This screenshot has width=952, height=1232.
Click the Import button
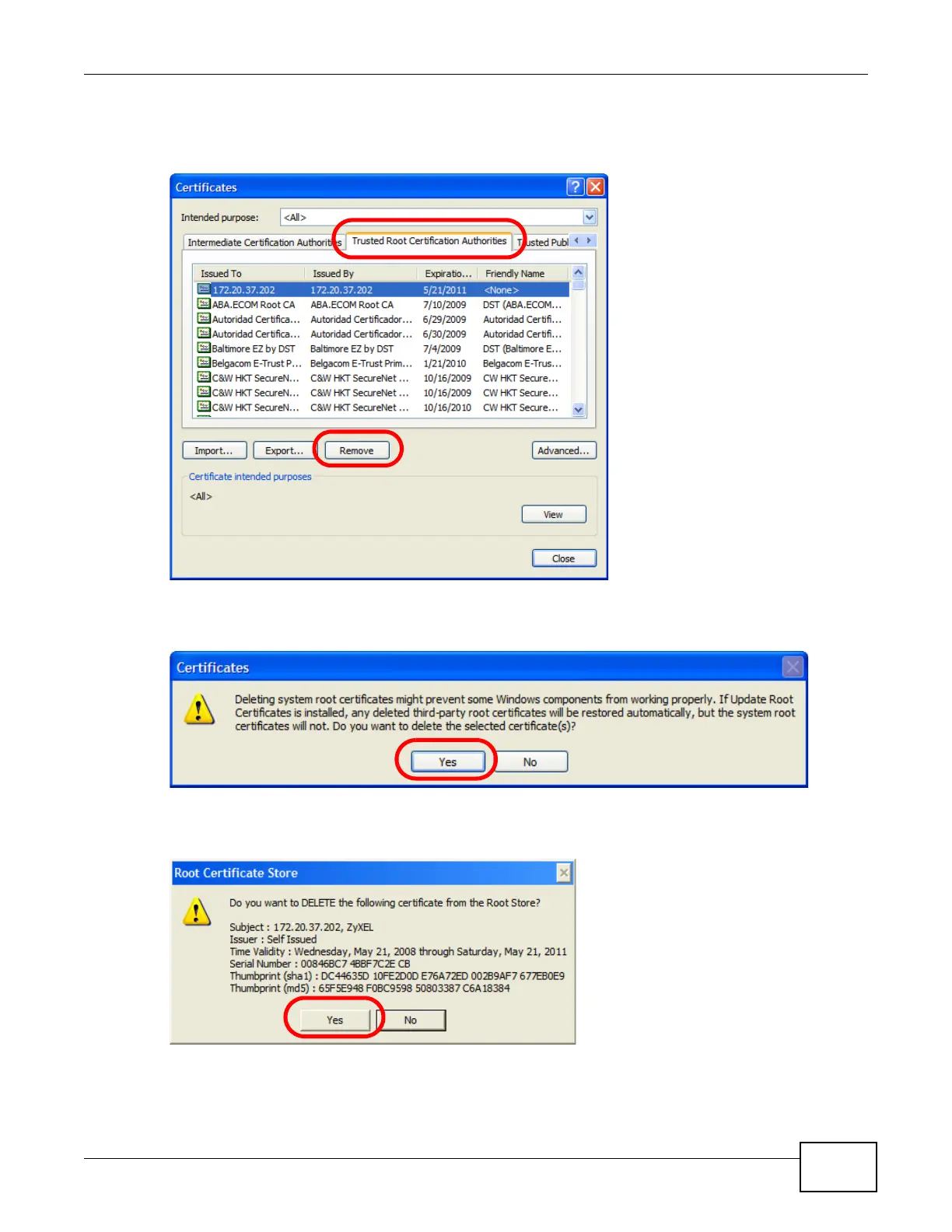click(x=214, y=450)
